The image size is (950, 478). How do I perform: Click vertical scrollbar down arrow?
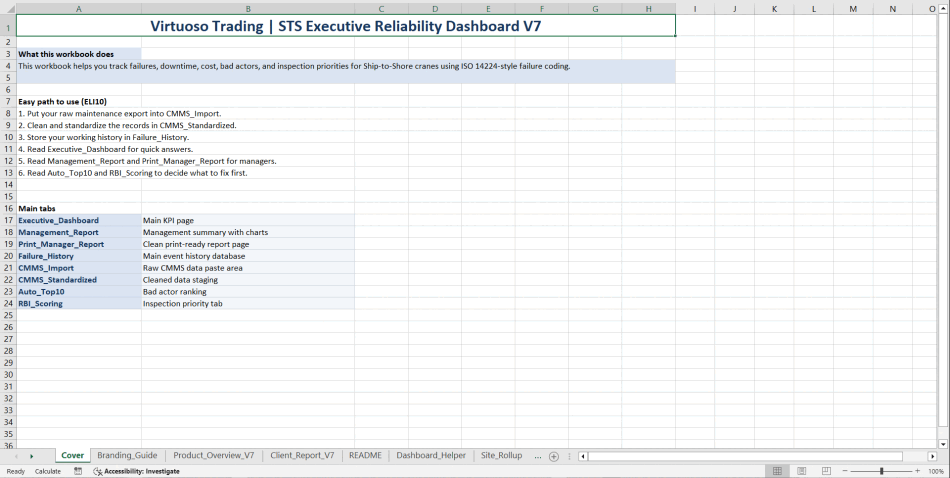coord(943,444)
